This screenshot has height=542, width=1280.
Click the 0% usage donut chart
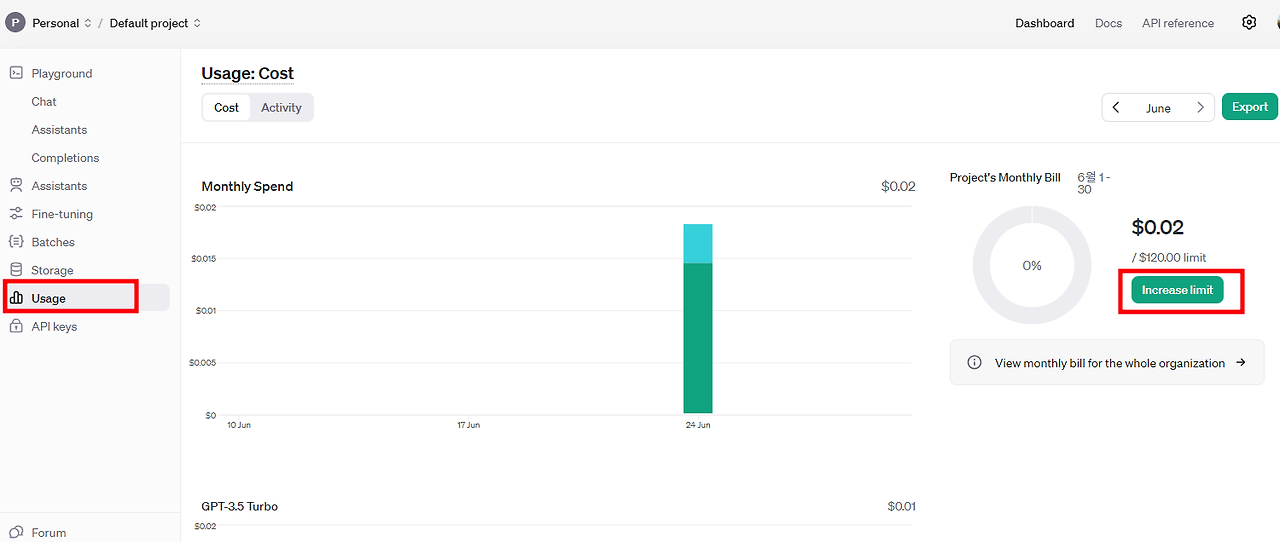point(1032,265)
